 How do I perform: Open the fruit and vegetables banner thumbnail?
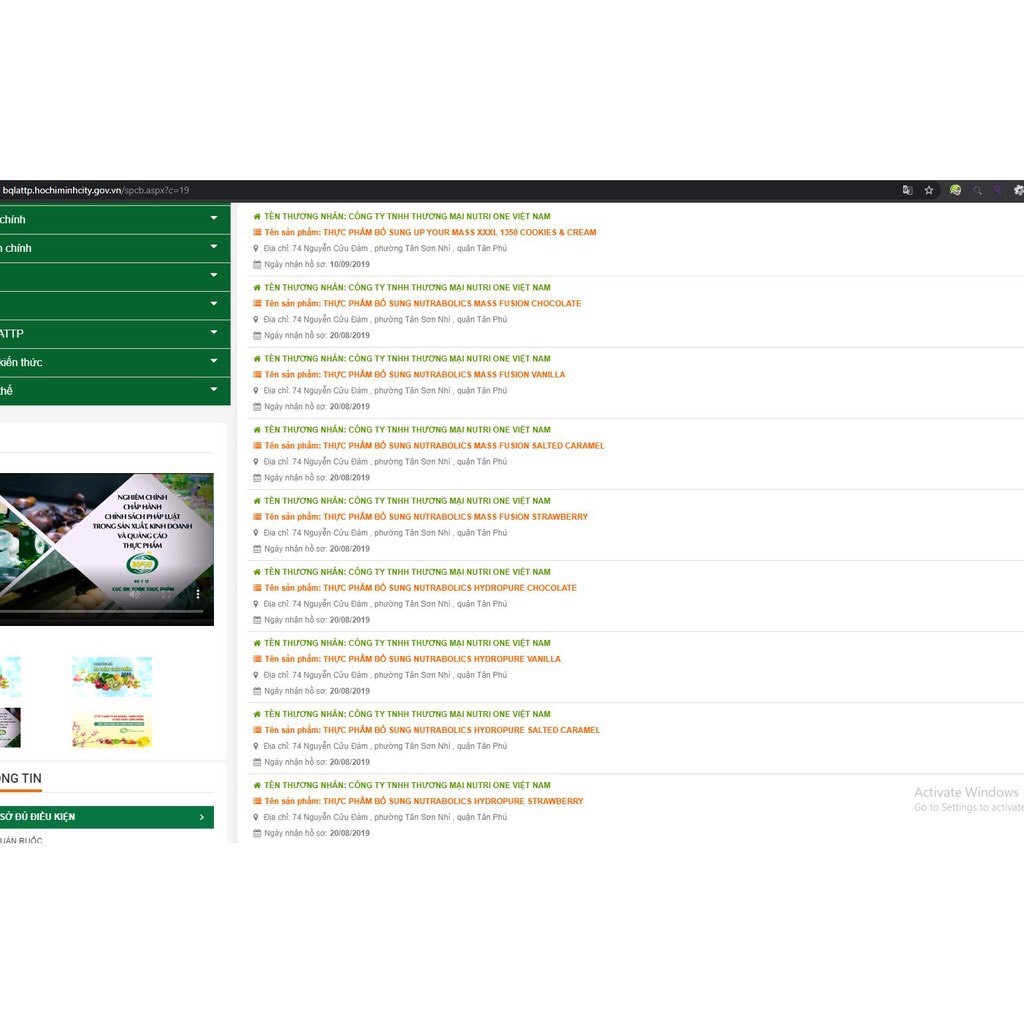pos(112,677)
